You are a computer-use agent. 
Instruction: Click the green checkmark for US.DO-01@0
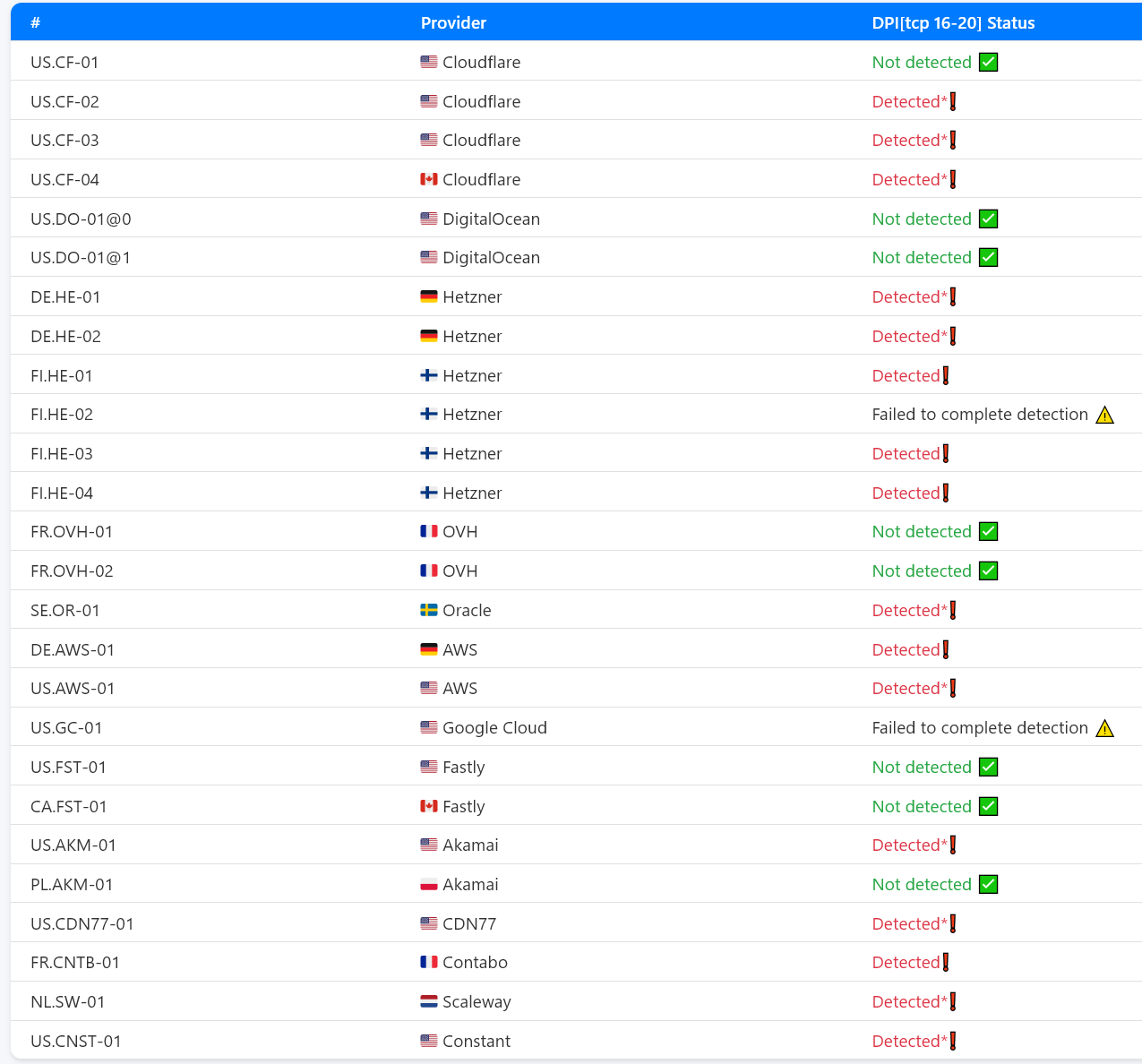click(x=988, y=219)
